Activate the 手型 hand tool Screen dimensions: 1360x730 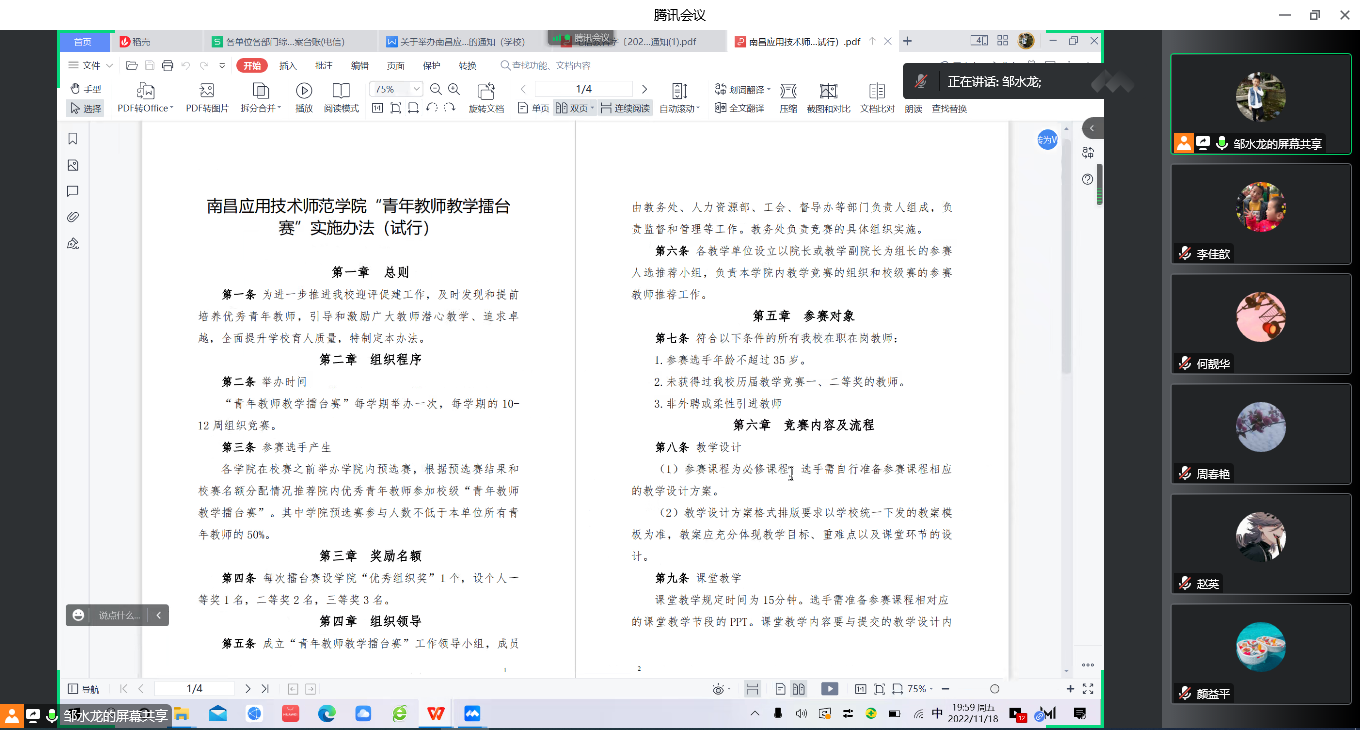click(x=86, y=89)
